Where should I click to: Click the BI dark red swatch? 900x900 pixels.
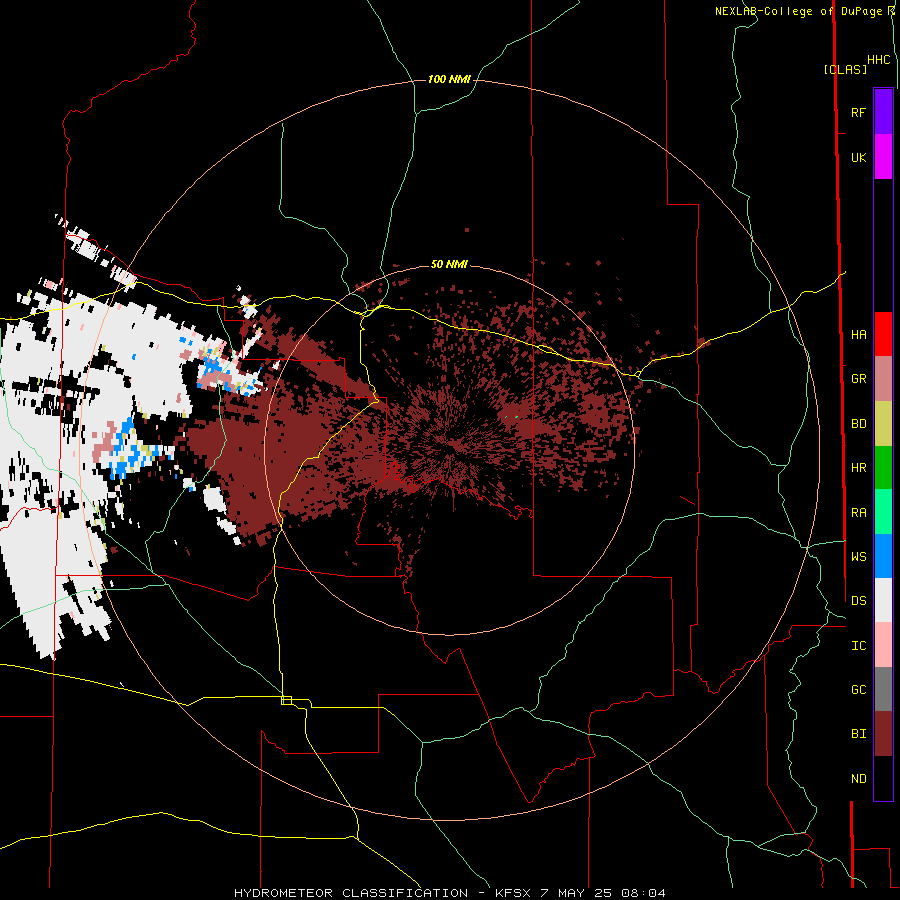click(883, 734)
